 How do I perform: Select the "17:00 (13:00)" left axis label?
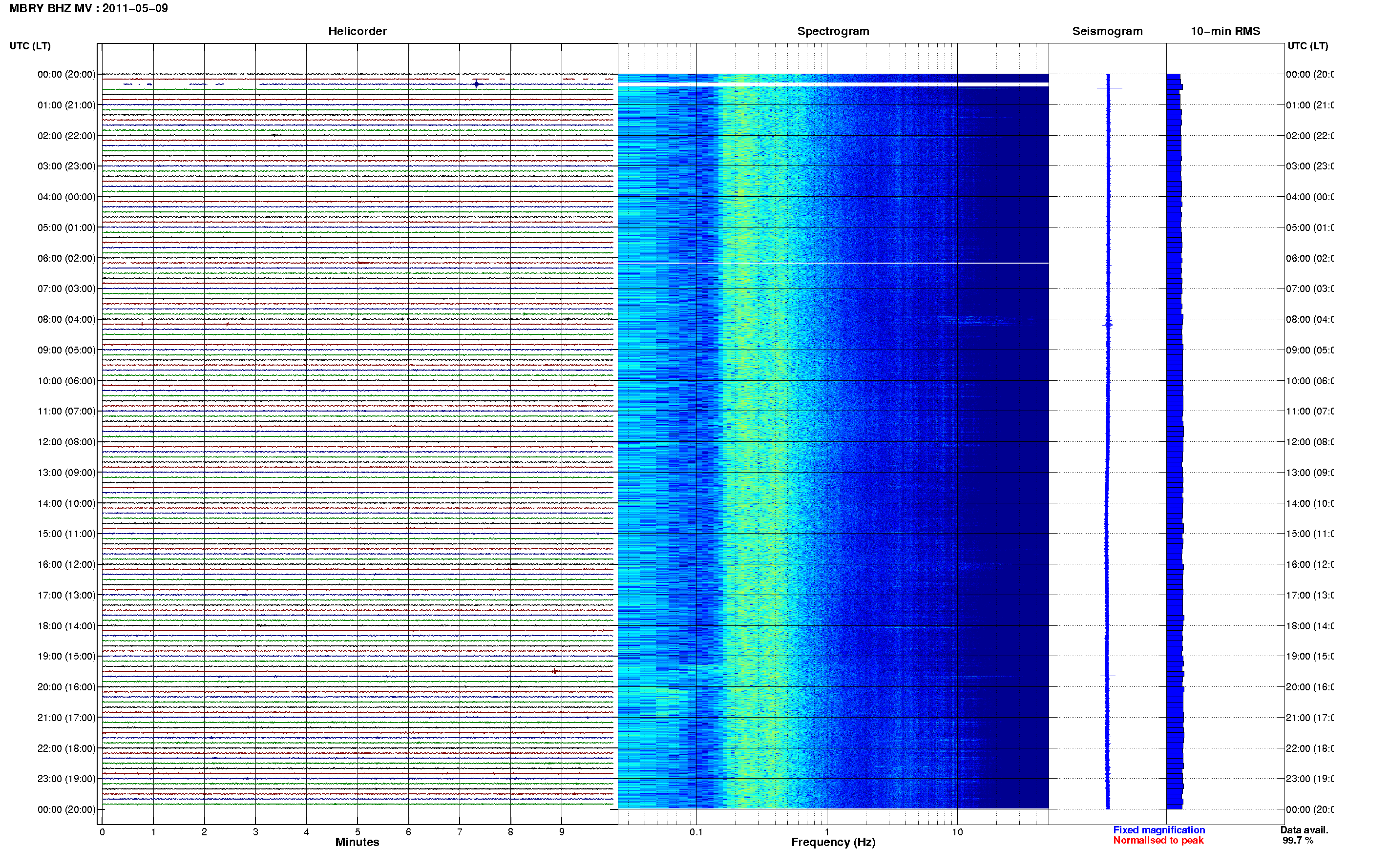coord(66,595)
